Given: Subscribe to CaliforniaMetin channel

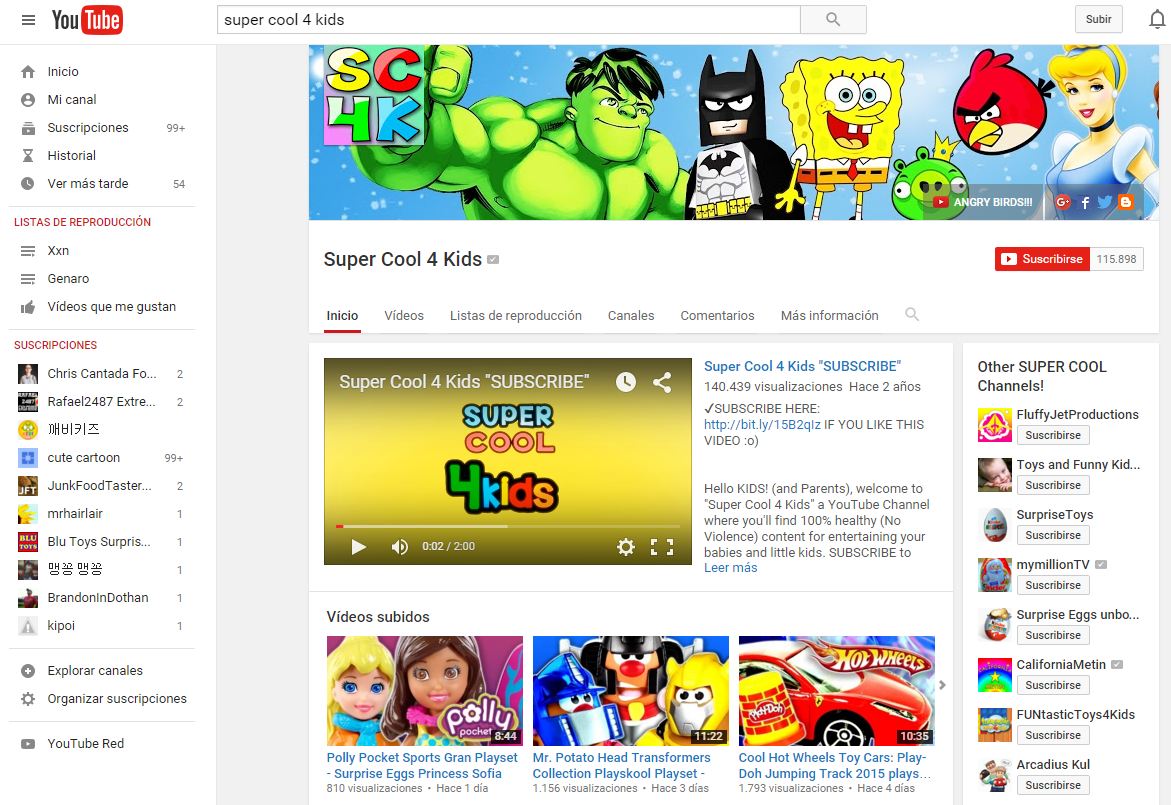Looking at the screenshot, I should coord(1053,686).
